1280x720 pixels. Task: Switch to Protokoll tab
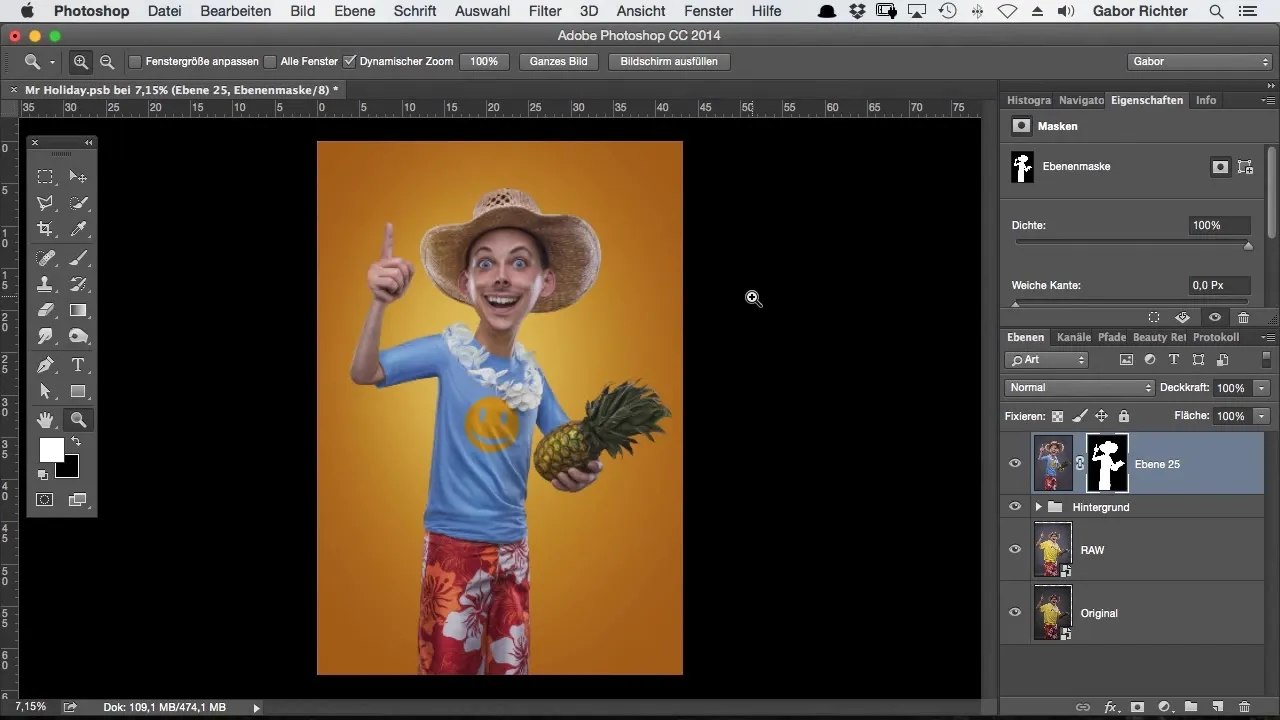(1215, 338)
